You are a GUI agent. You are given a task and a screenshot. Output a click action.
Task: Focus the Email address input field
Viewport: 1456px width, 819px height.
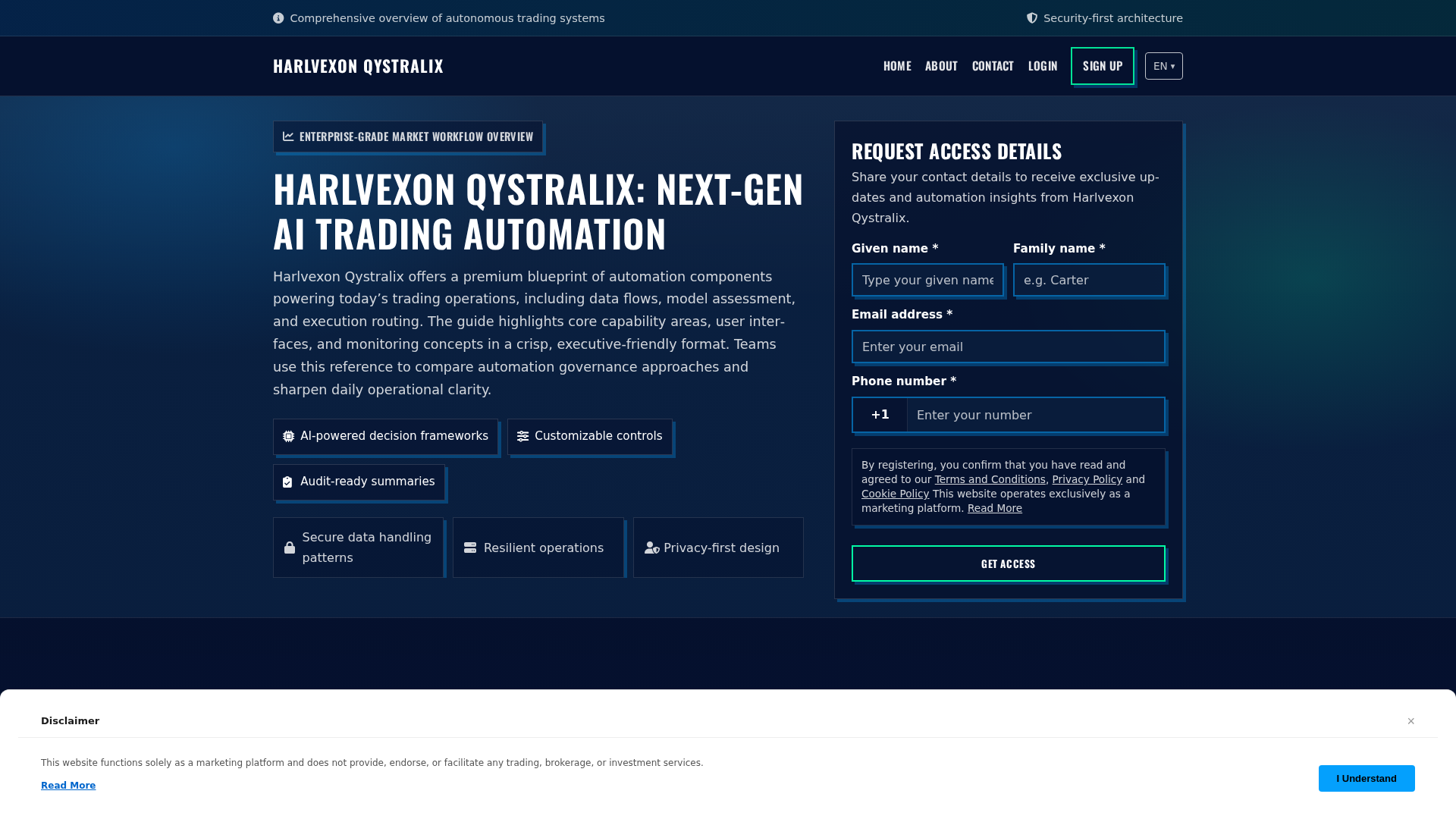pyautogui.click(x=1009, y=347)
